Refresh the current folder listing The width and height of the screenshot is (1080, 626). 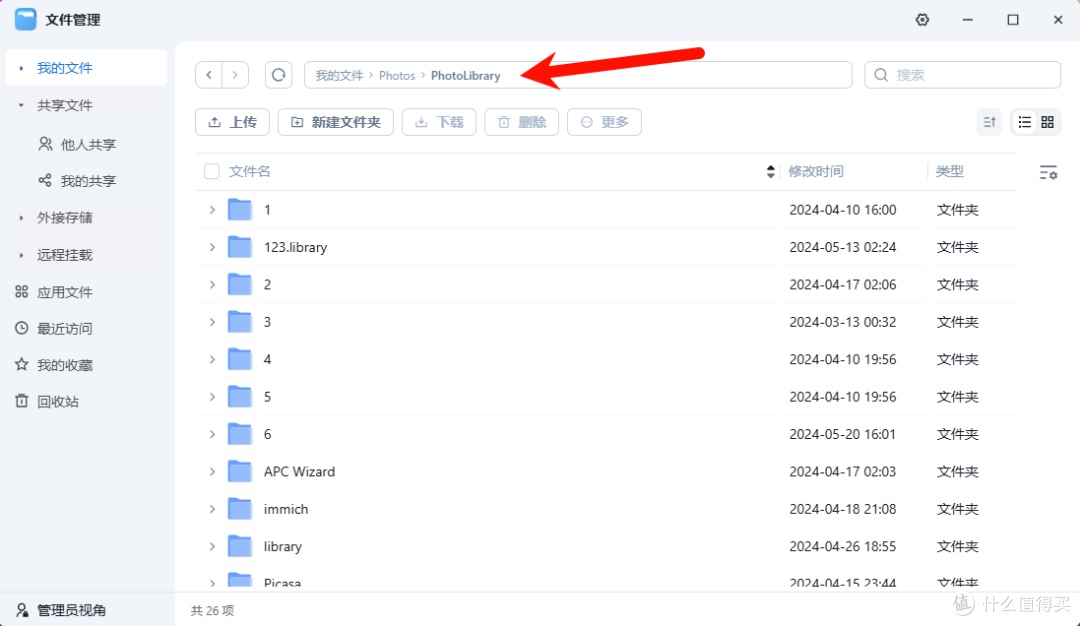[x=278, y=75]
